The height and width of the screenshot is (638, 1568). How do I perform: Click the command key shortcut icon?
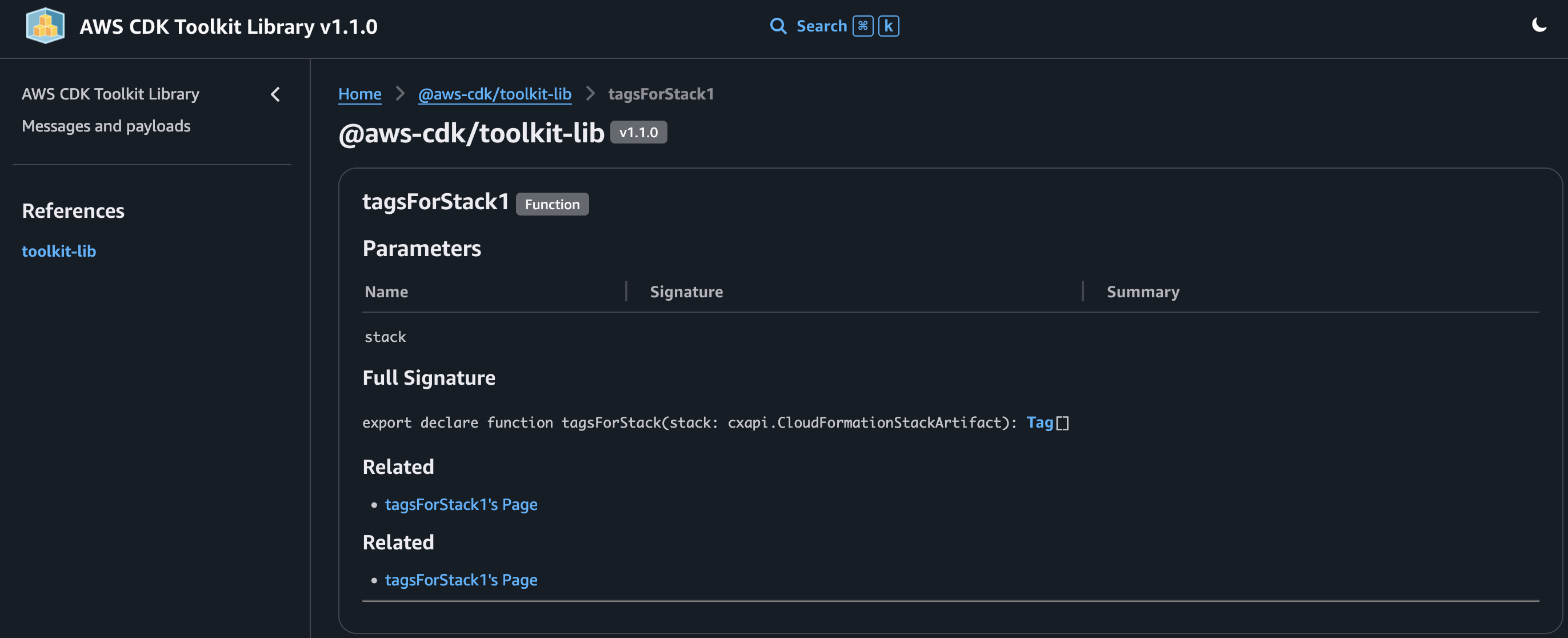tap(862, 26)
